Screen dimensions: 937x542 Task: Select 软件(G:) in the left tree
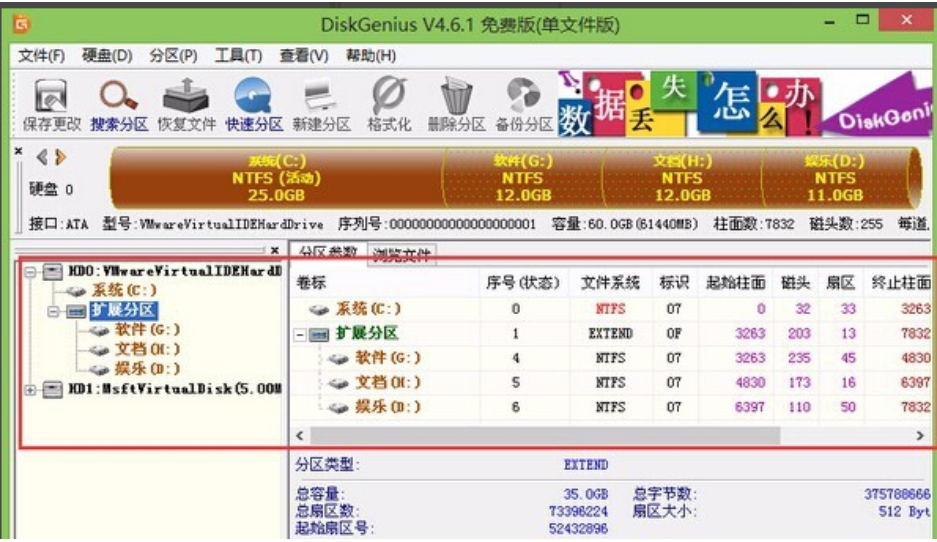point(147,330)
